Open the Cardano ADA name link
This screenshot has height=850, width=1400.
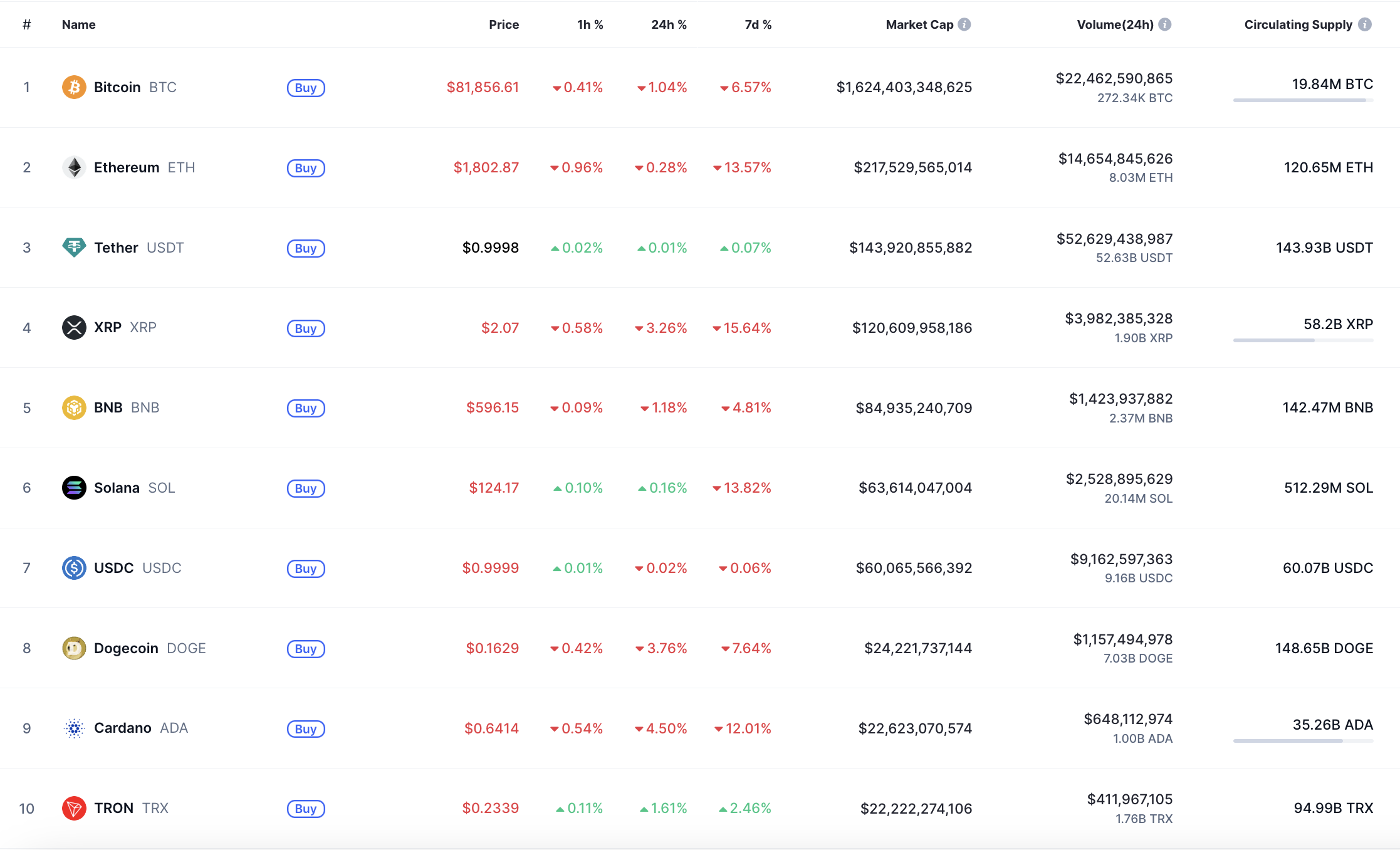(x=123, y=728)
